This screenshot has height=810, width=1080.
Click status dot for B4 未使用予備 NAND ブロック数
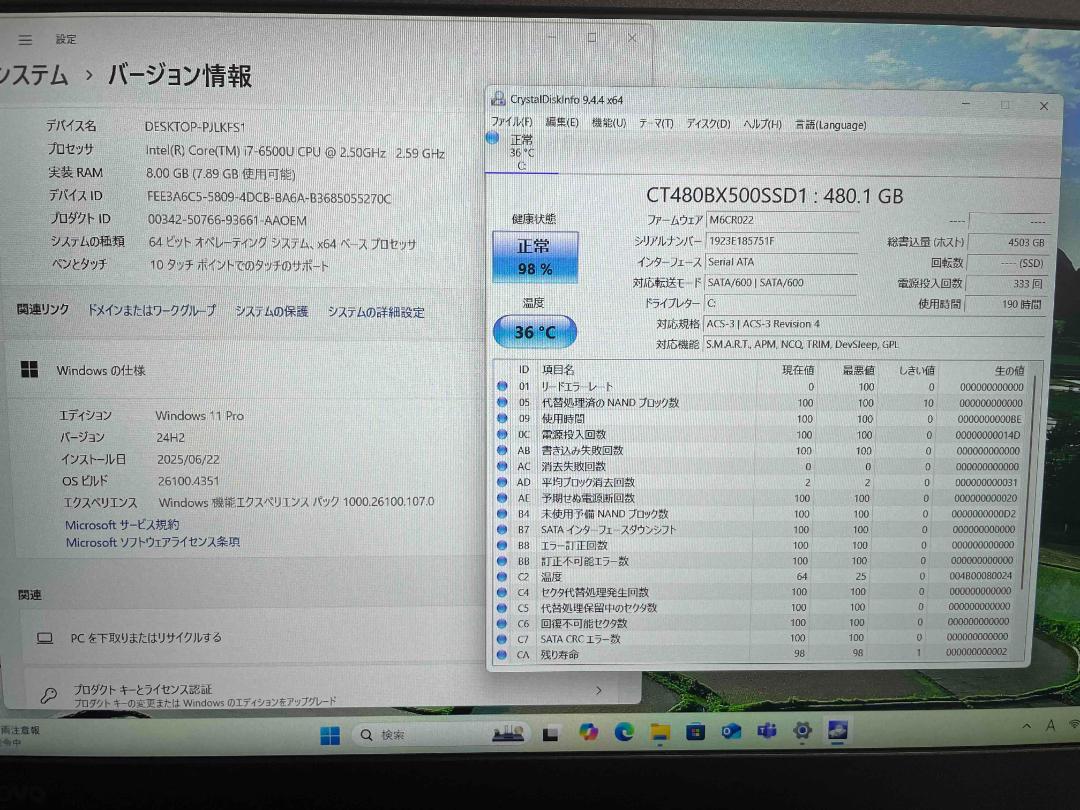pos(502,513)
